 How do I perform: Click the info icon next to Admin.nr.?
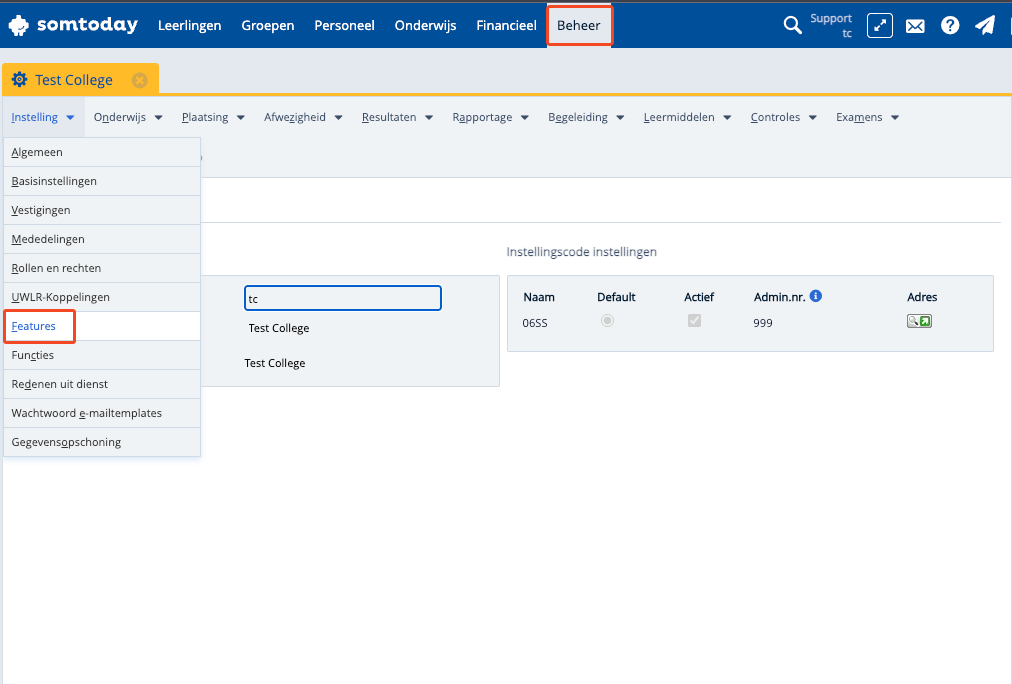(x=816, y=296)
